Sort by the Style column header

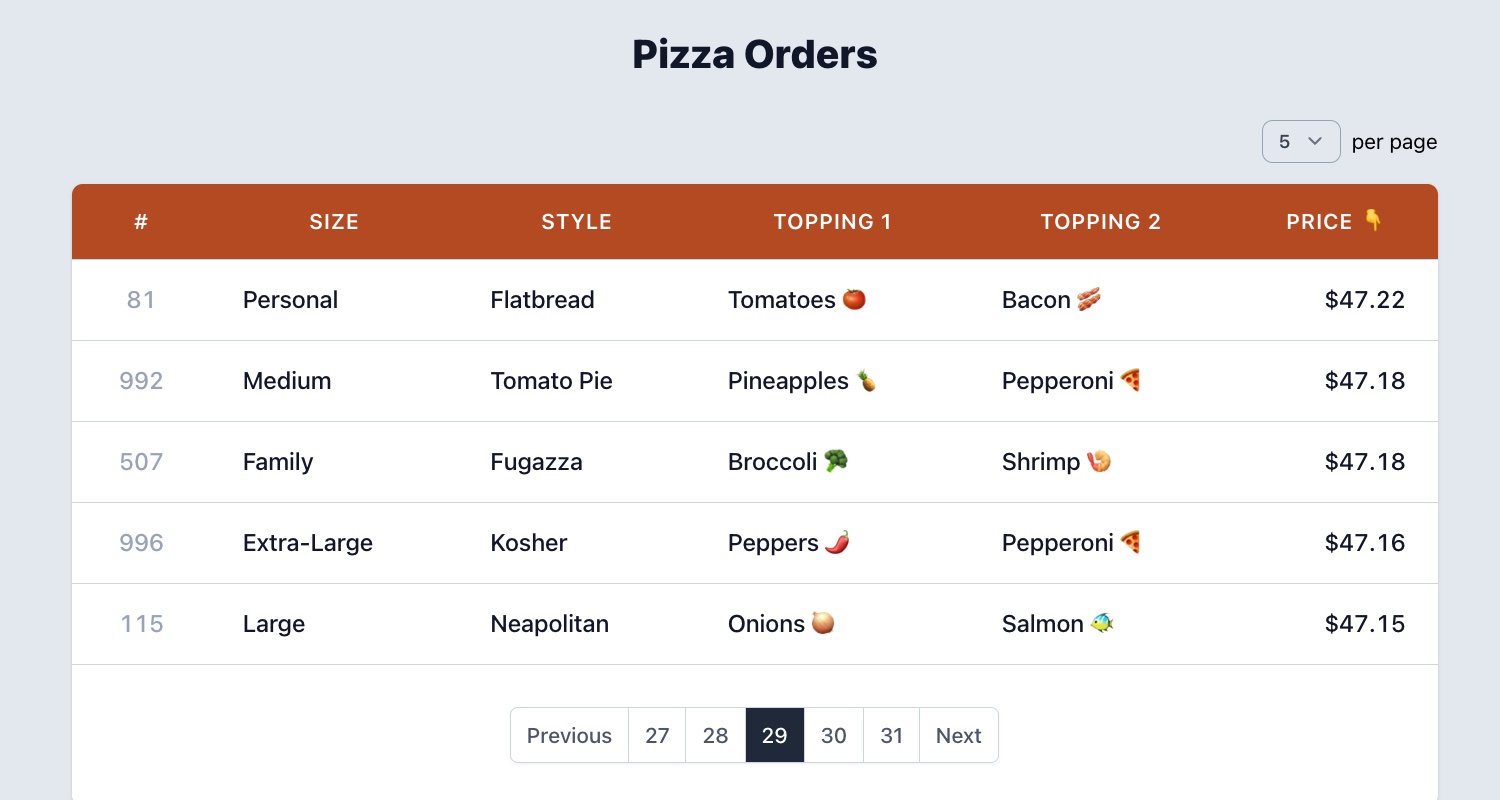pyautogui.click(x=577, y=222)
